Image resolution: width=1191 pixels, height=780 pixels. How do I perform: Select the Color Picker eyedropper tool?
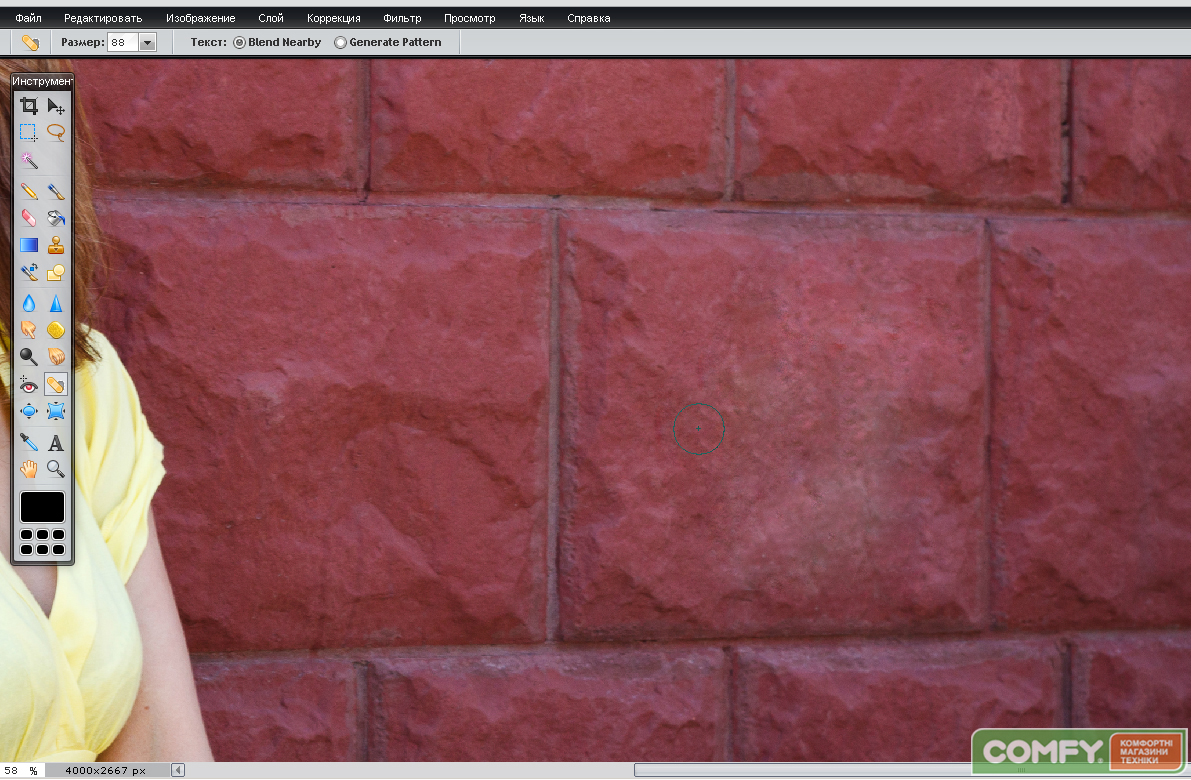pos(29,442)
